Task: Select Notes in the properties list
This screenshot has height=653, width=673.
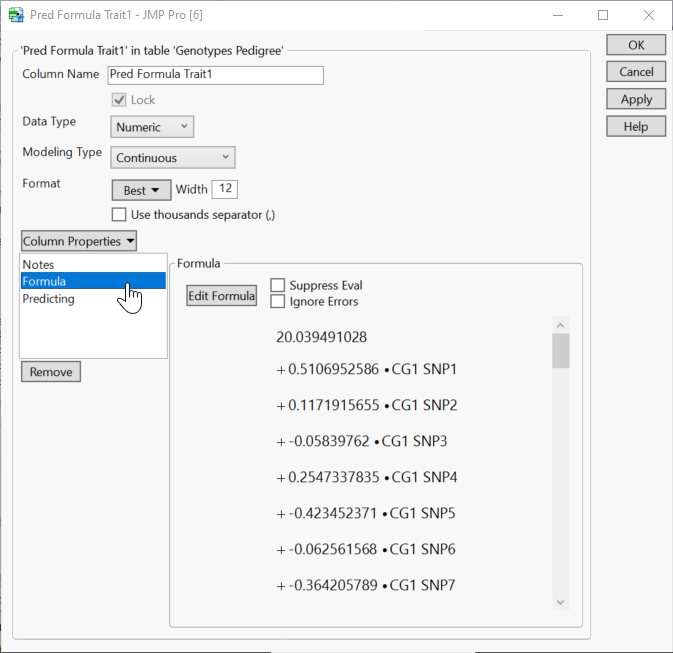Action: click(x=39, y=265)
